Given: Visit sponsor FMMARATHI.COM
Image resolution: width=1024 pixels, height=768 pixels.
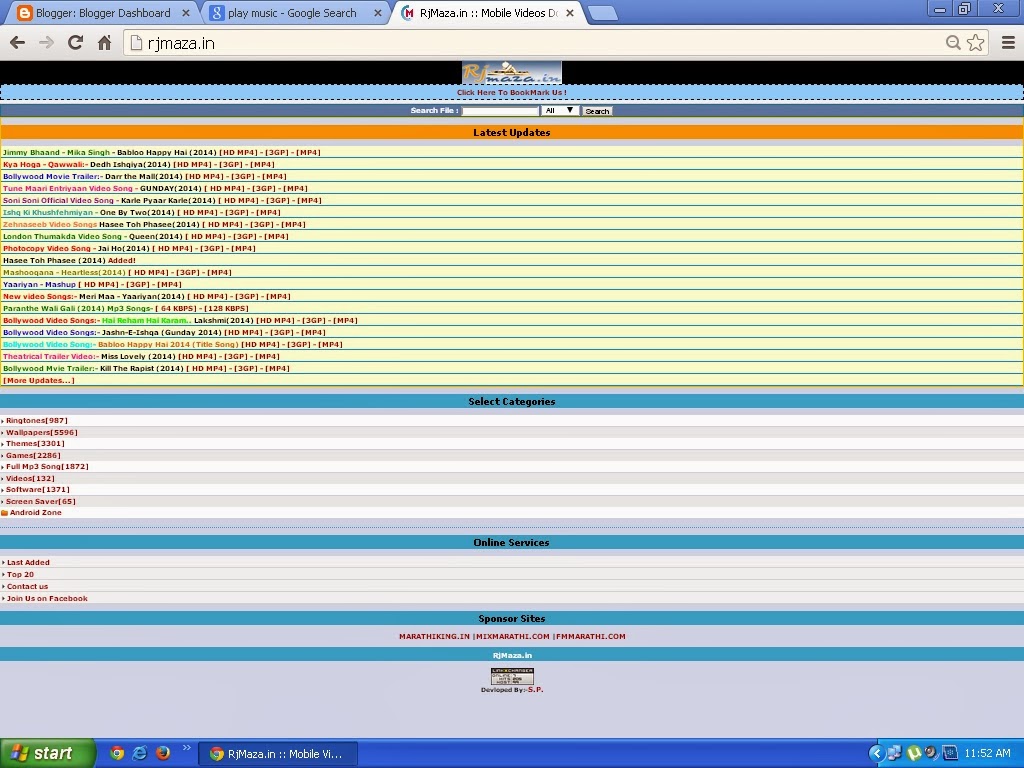Looking at the screenshot, I should click(x=590, y=636).
